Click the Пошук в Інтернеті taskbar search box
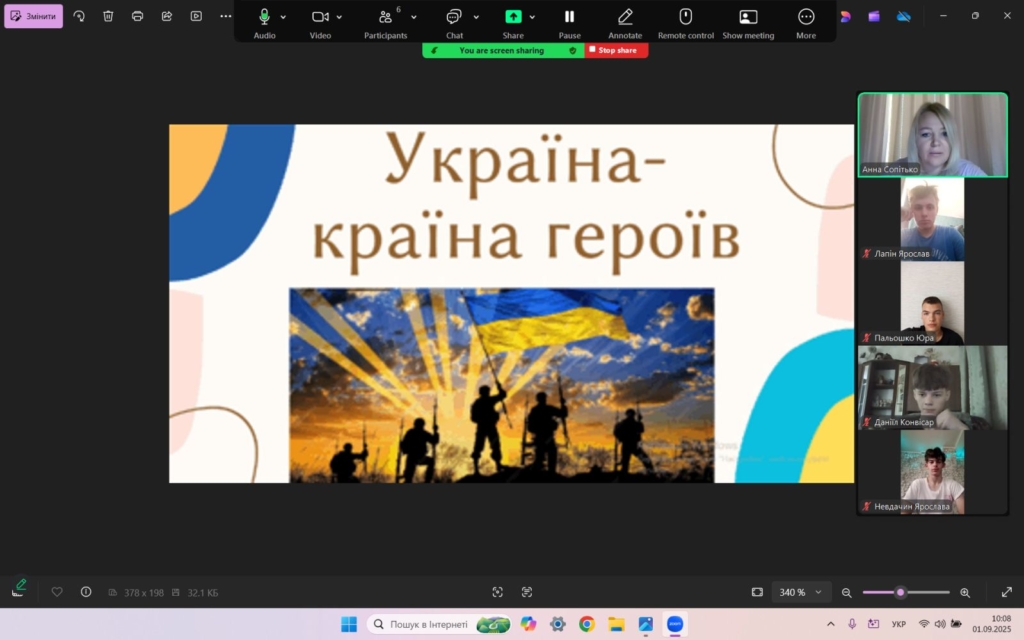Viewport: 1024px width, 640px height. (430, 624)
